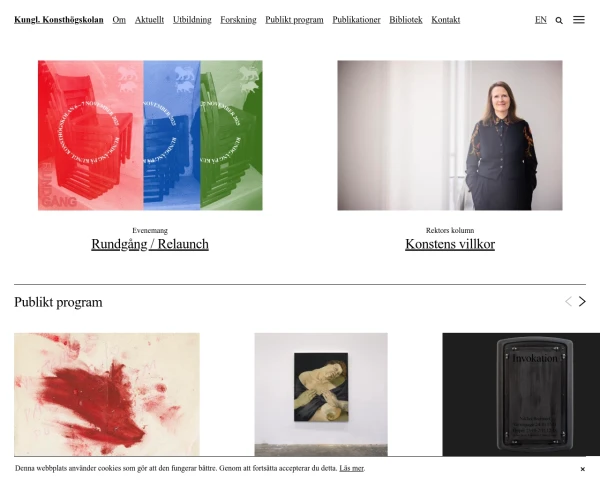Viewport: 600px width, 480px height.
Task: Open the Om menu item
Action: [119, 20]
